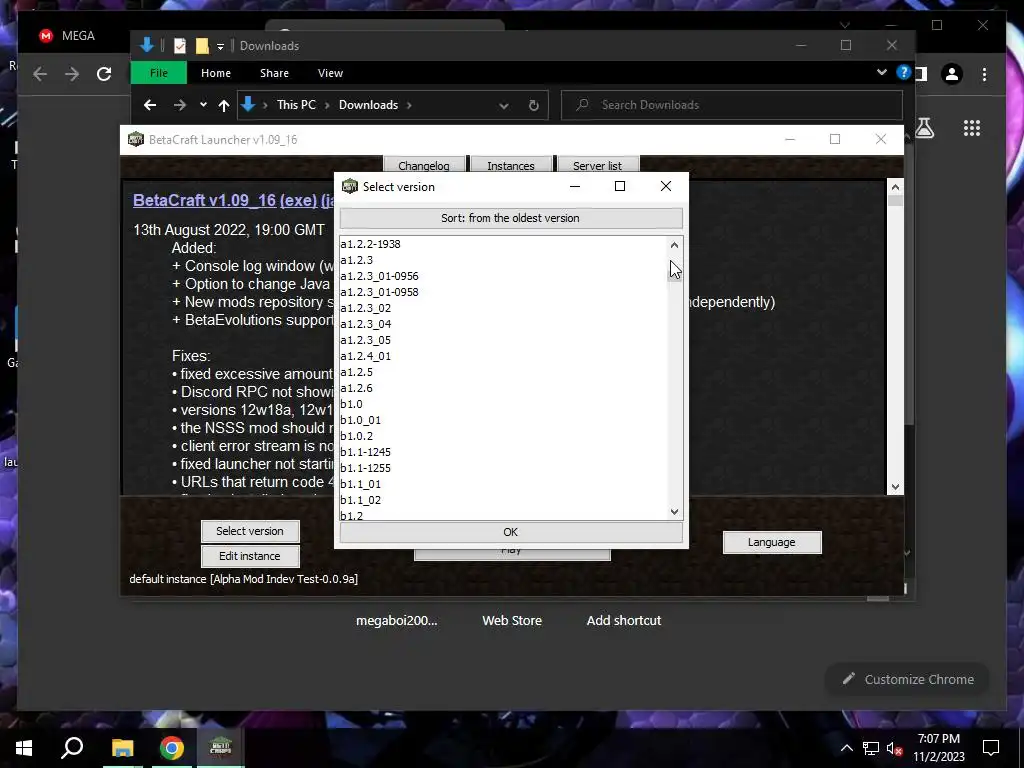The height and width of the screenshot is (768, 1024).
Task: Open the Customize Quick Access Toolbar dropdown
Action: click(x=221, y=46)
